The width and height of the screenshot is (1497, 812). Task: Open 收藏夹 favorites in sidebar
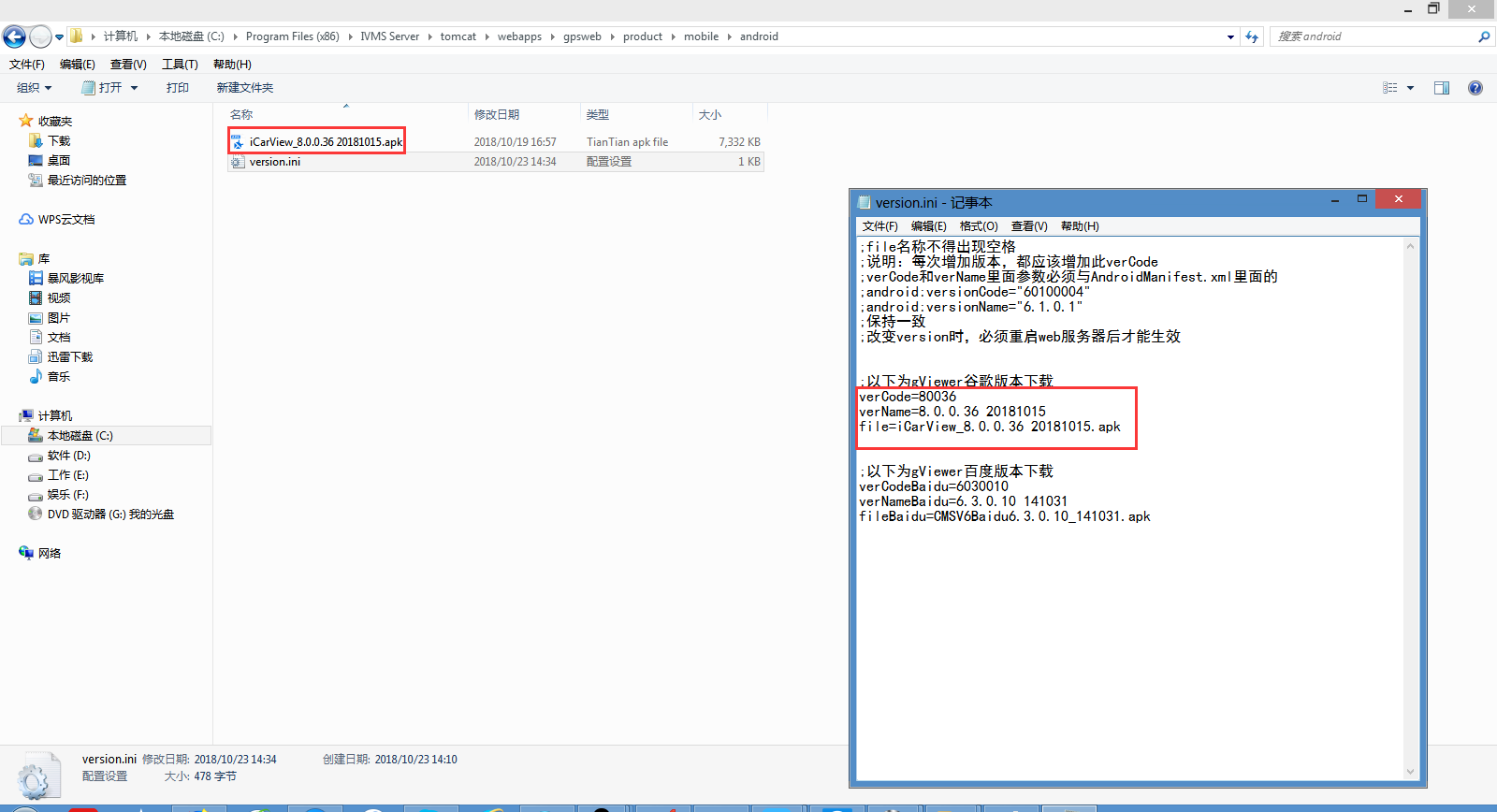pos(46,122)
